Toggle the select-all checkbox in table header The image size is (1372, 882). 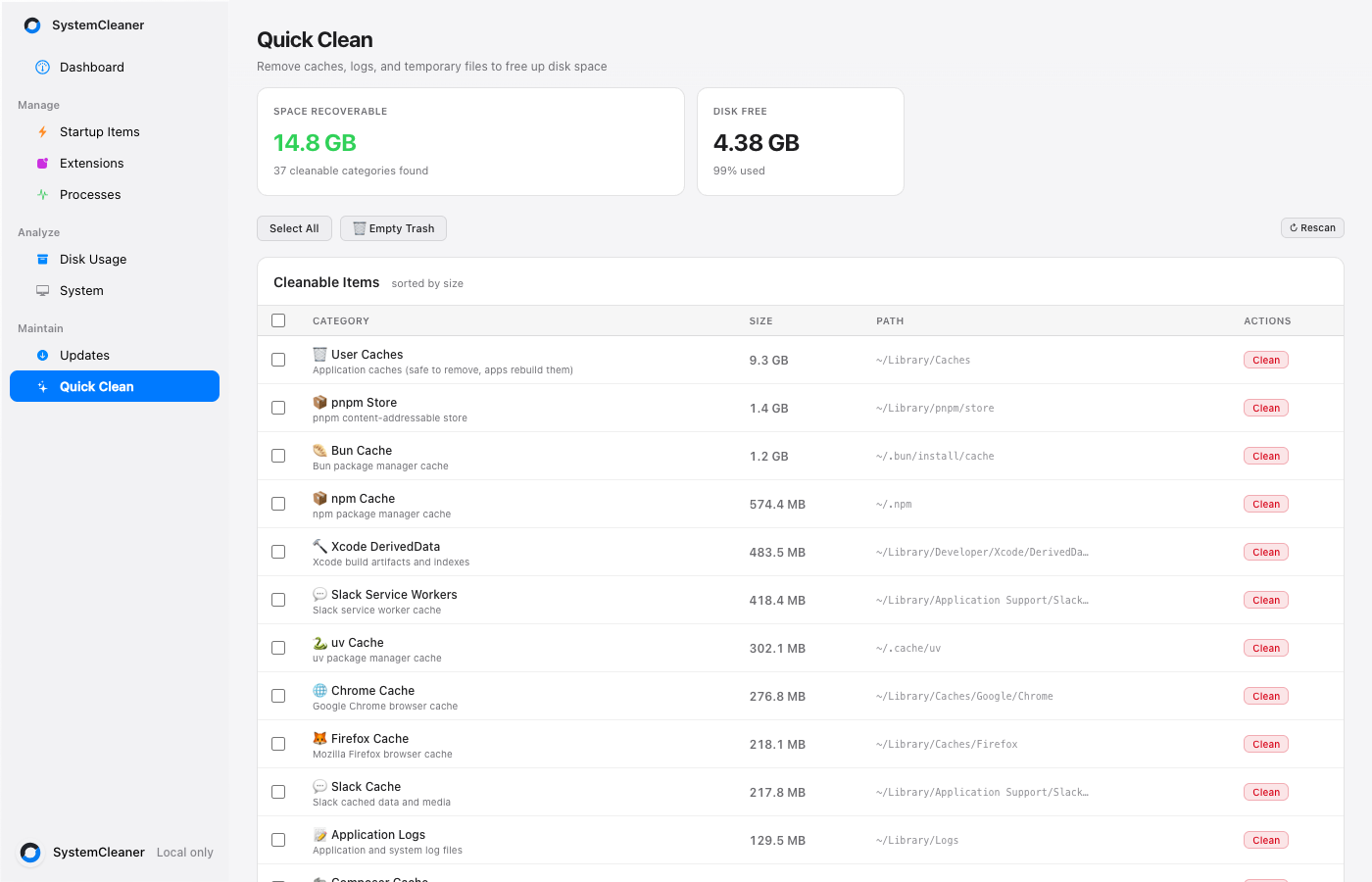click(x=278, y=320)
